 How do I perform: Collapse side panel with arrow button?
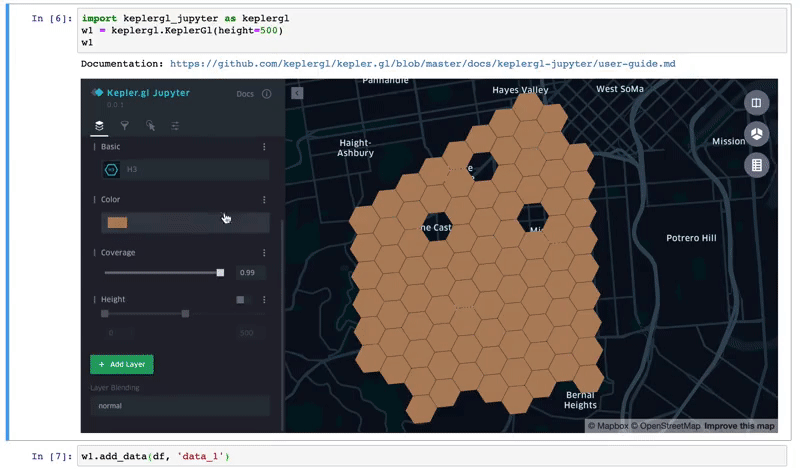pos(297,93)
